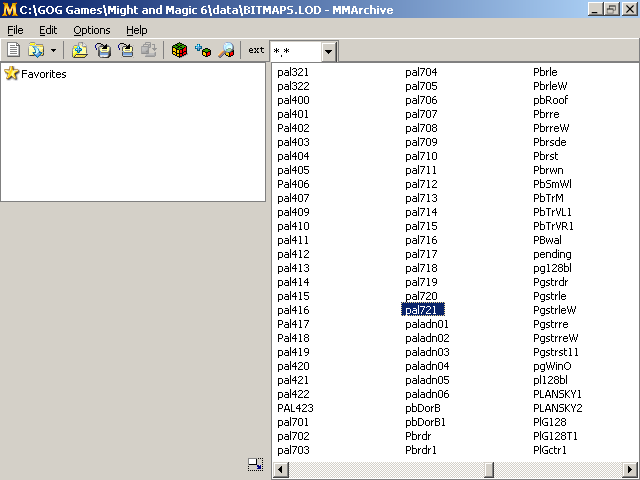Open the Help menu
Screen dimensions: 640x480
(136, 30)
